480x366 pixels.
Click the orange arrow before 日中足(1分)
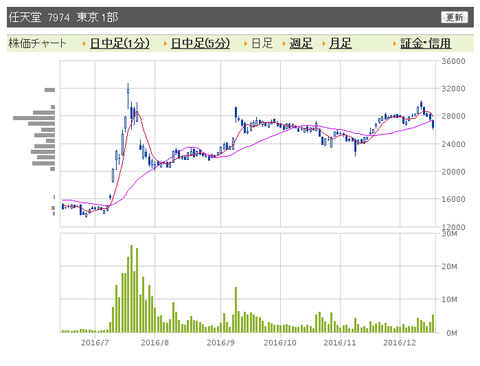(84, 44)
